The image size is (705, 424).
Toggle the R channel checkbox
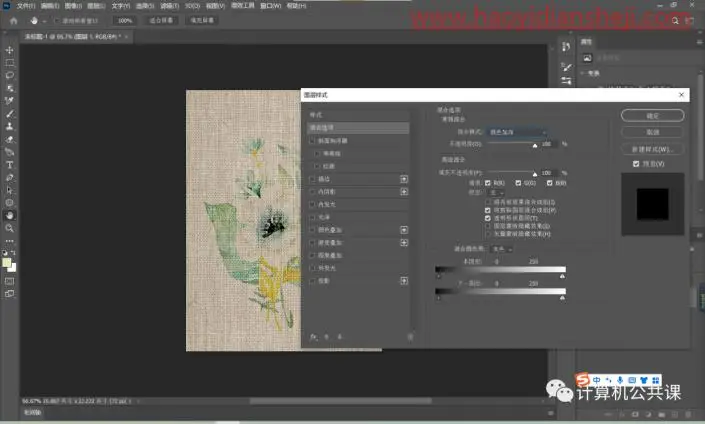point(488,183)
